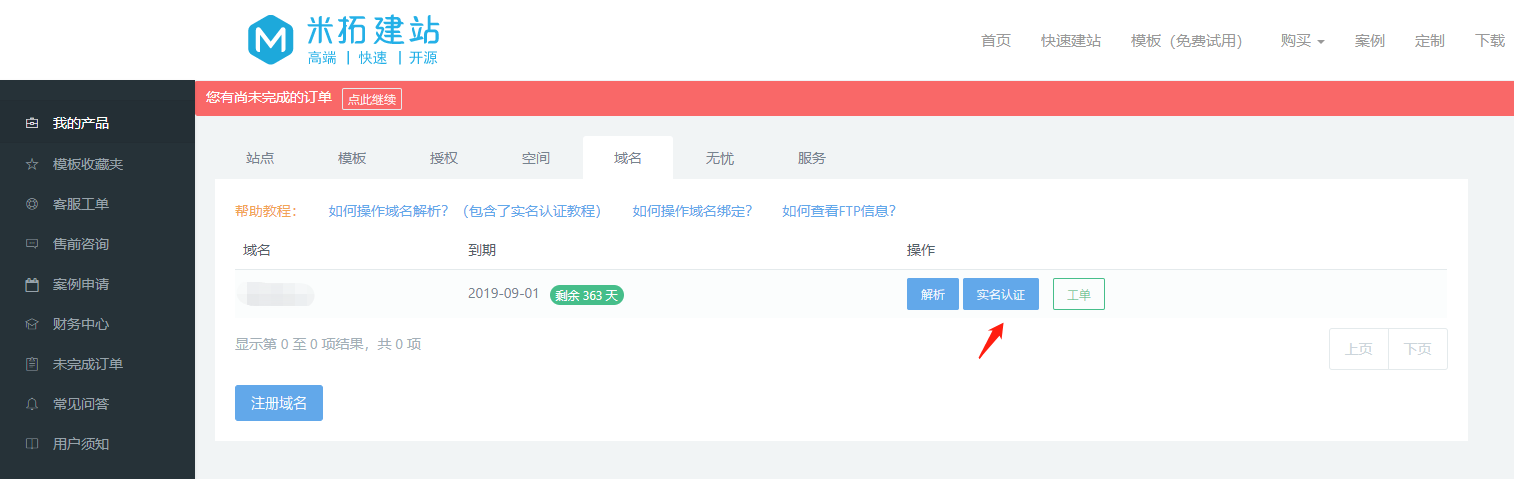Click the star icon beside 模板收藏夹
1514x479 pixels.
tap(32, 164)
